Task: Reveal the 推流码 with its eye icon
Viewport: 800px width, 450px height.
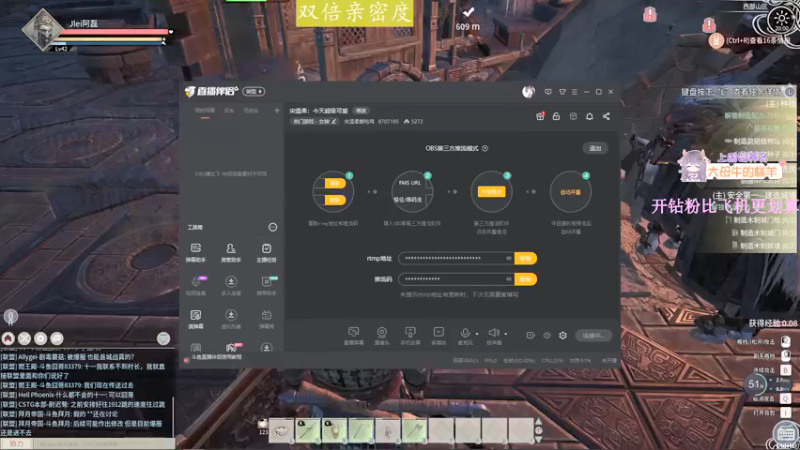Action: (509, 279)
